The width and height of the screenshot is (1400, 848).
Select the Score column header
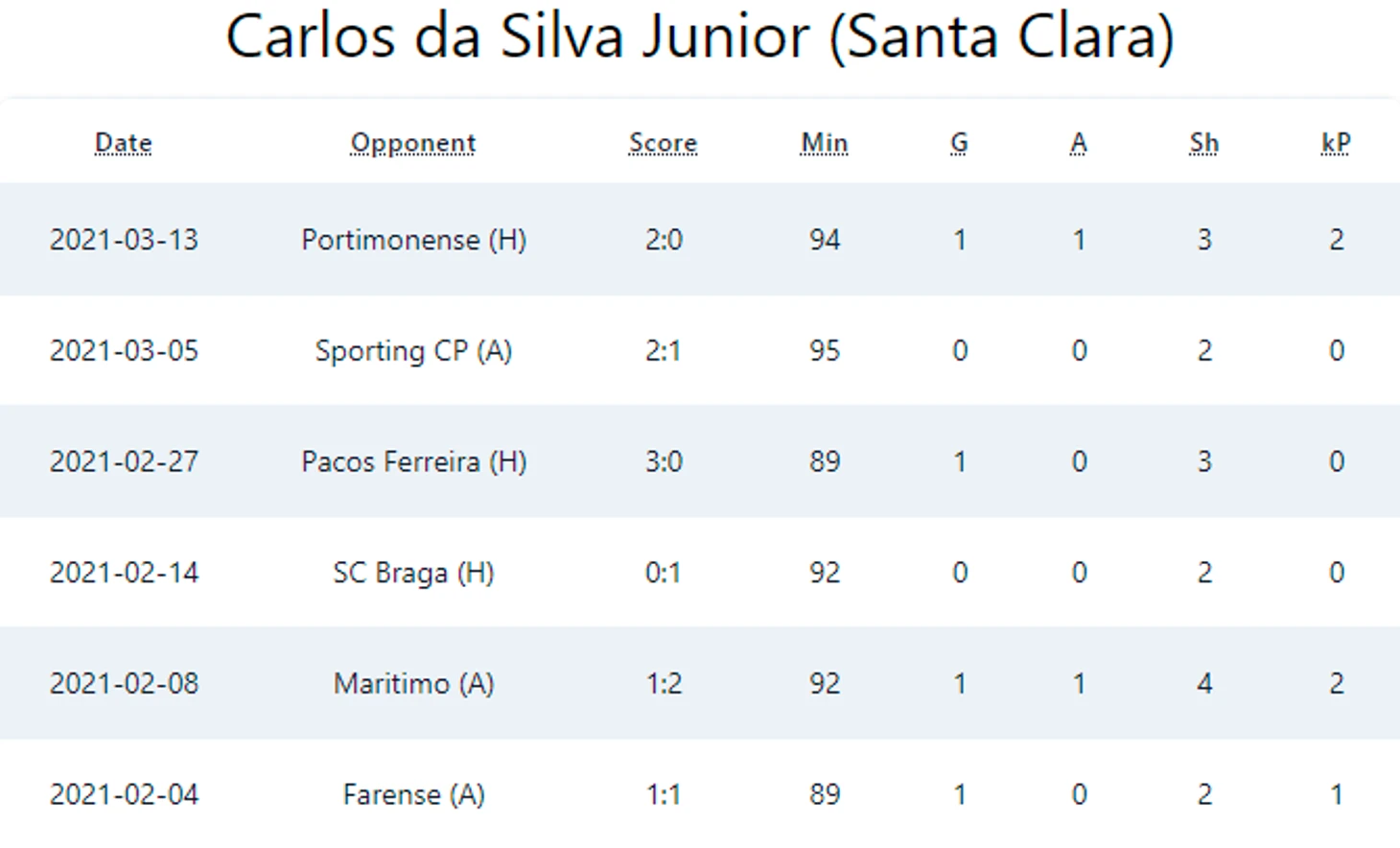(x=664, y=143)
